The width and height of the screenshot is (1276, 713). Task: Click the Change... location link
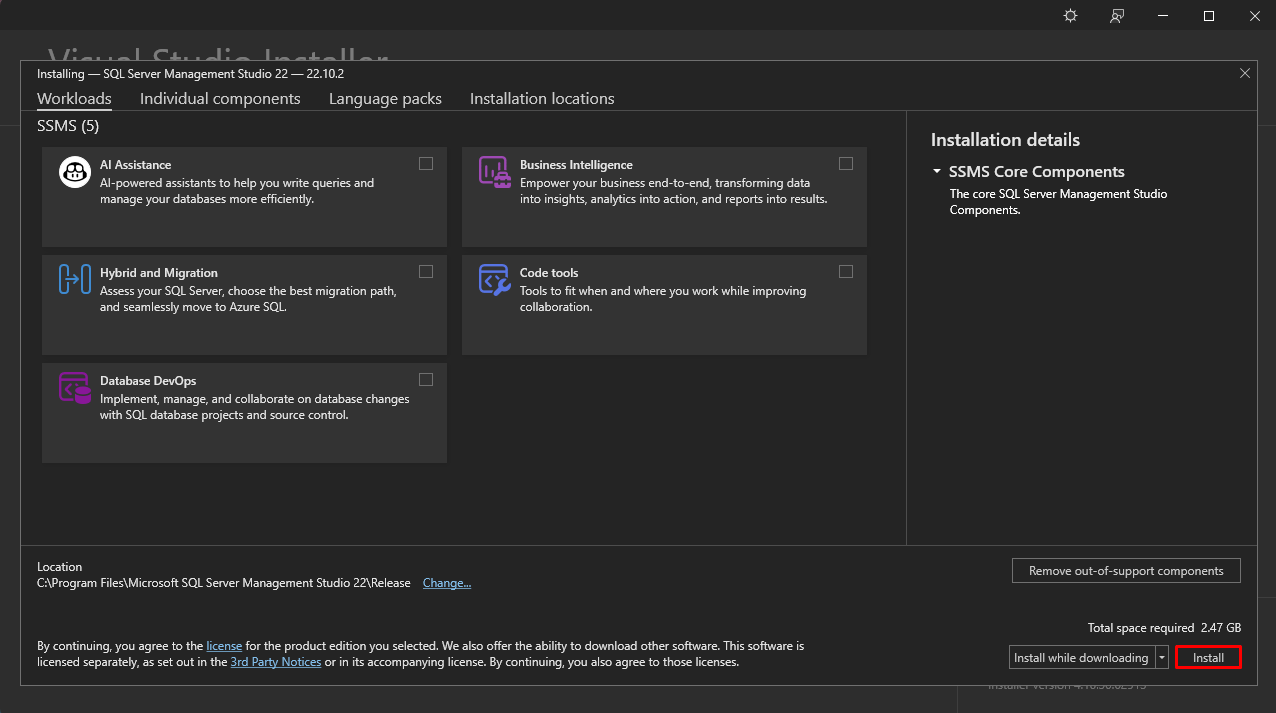(447, 583)
